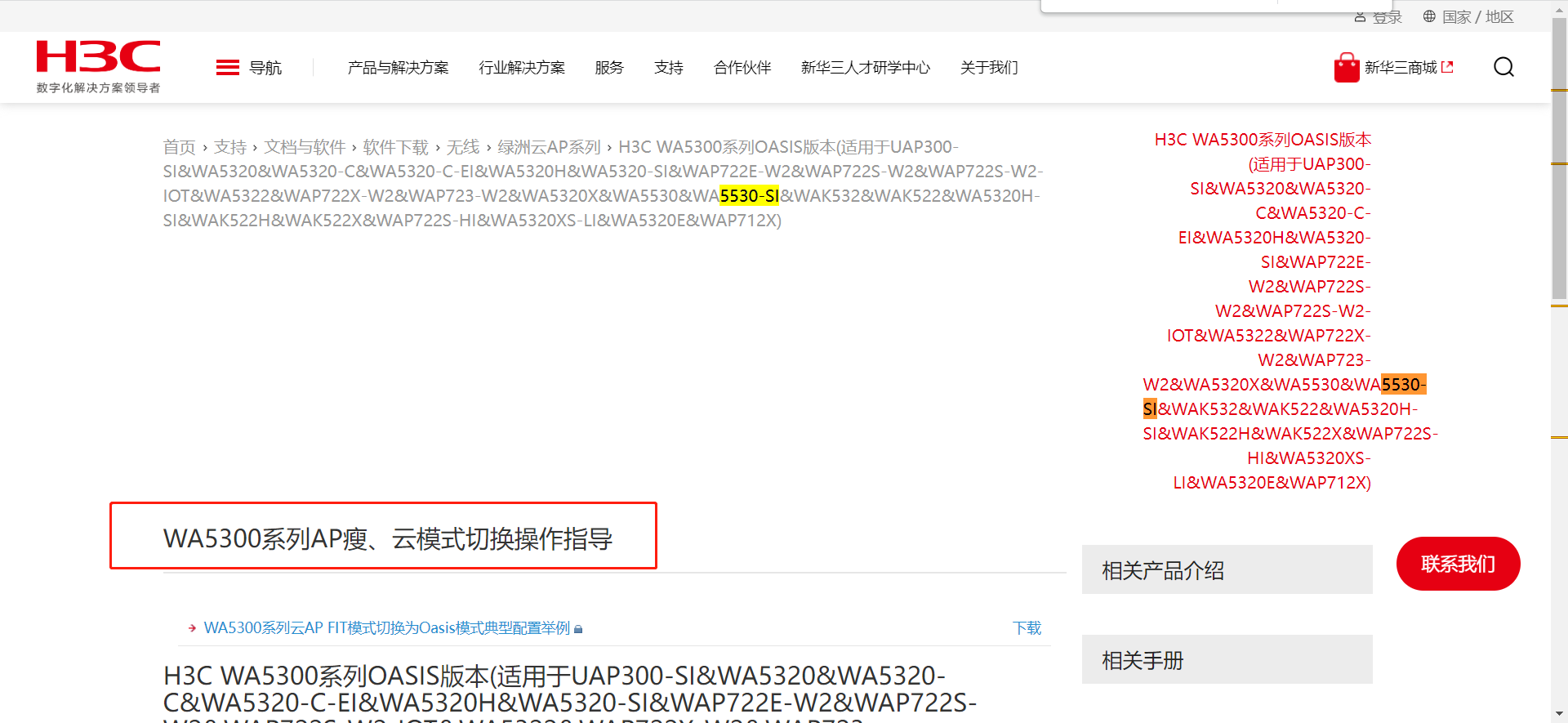Click the 软件下载 breadcrumb link
1568x723 pixels.
click(x=396, y=147)
